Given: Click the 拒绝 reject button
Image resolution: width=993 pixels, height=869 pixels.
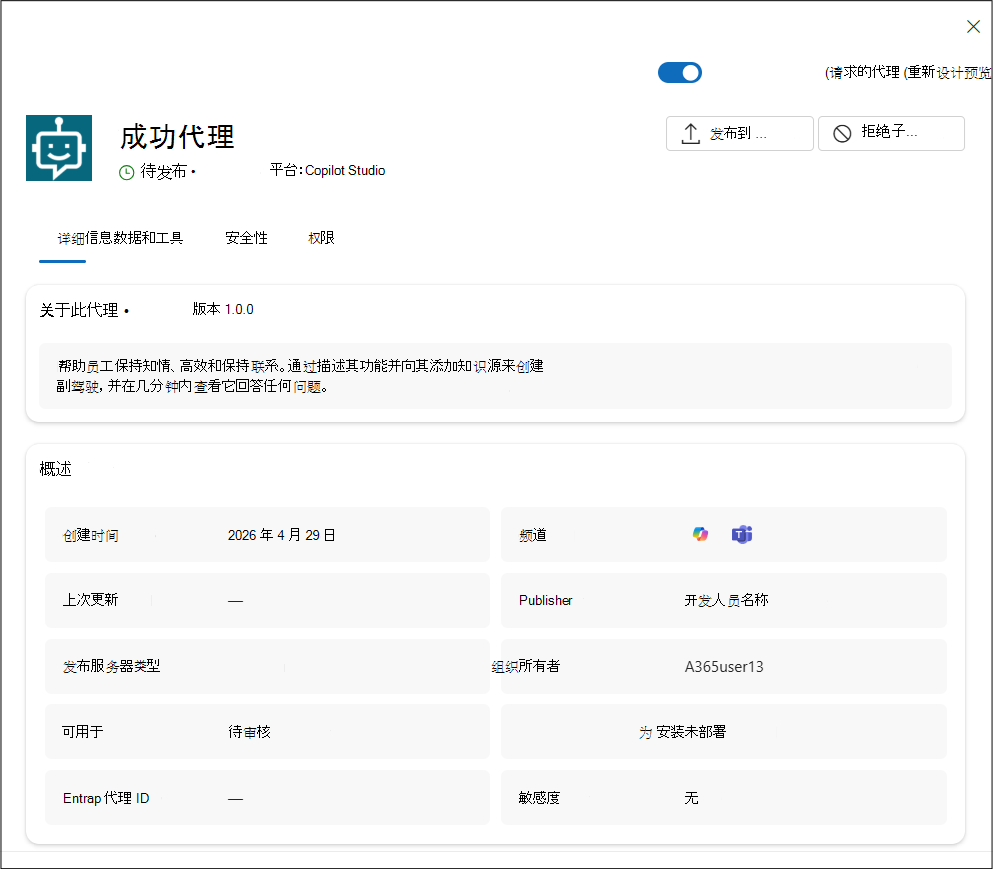Looking at the screenshot, I should tap(891, 134).
